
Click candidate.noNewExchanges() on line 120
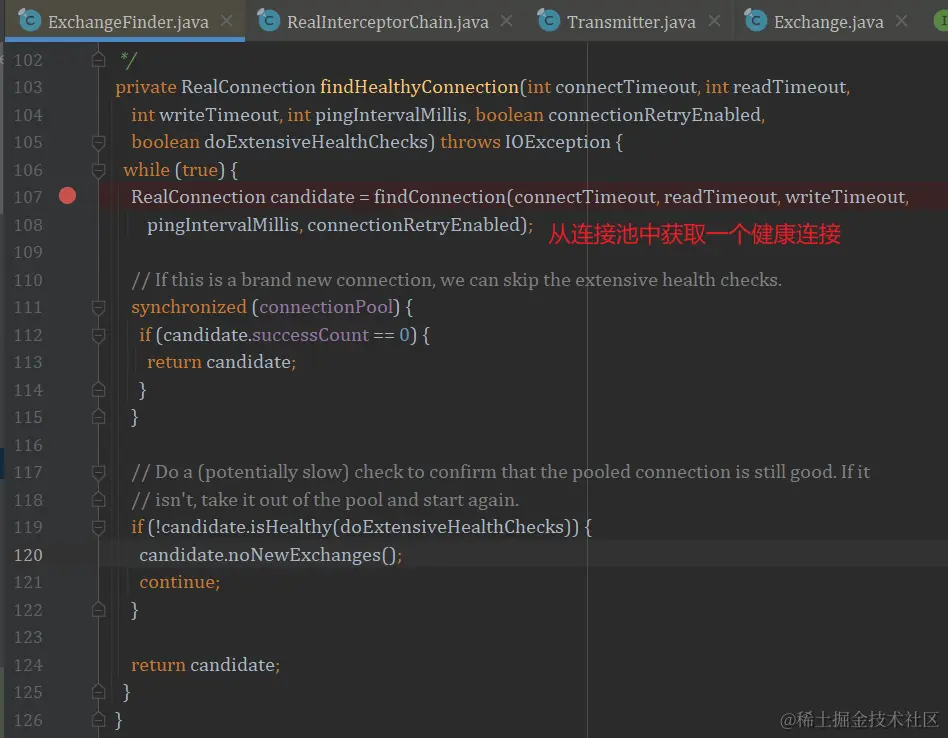point(270,555)
